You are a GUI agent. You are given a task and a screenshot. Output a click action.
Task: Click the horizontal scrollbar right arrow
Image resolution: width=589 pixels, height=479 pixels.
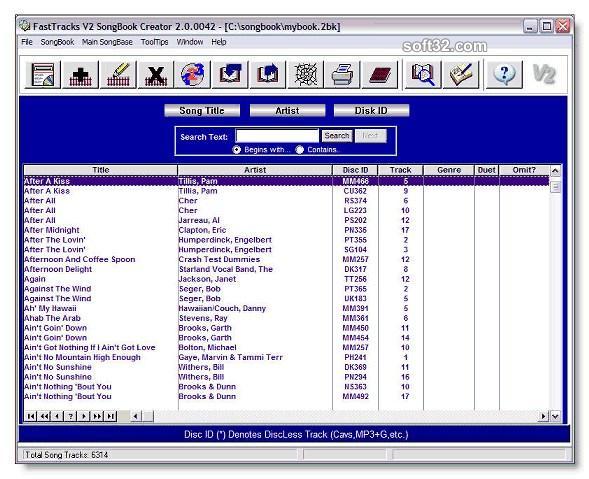(544, 416)
